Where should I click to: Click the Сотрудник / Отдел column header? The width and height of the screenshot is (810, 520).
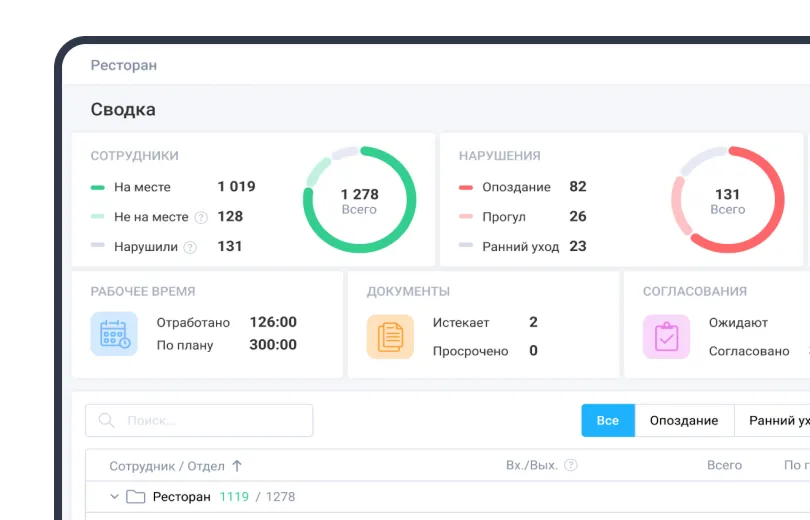[x=167, y=466]
